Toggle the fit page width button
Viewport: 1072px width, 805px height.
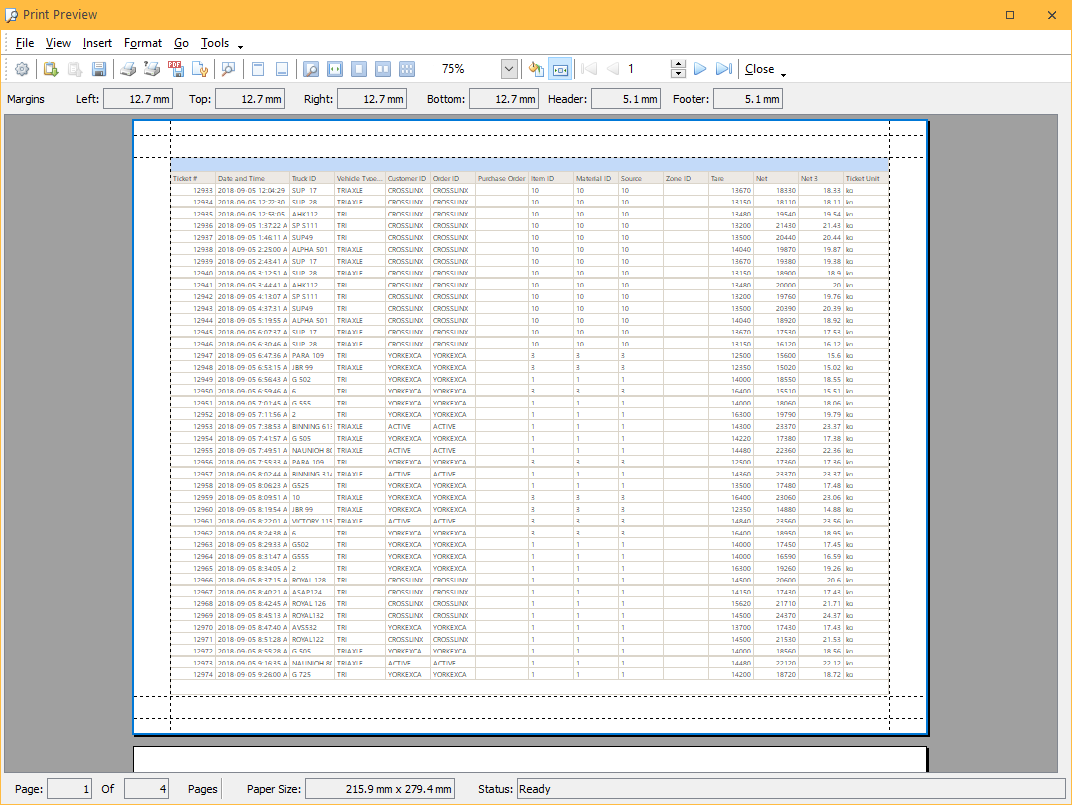click(x=335, y=69)
